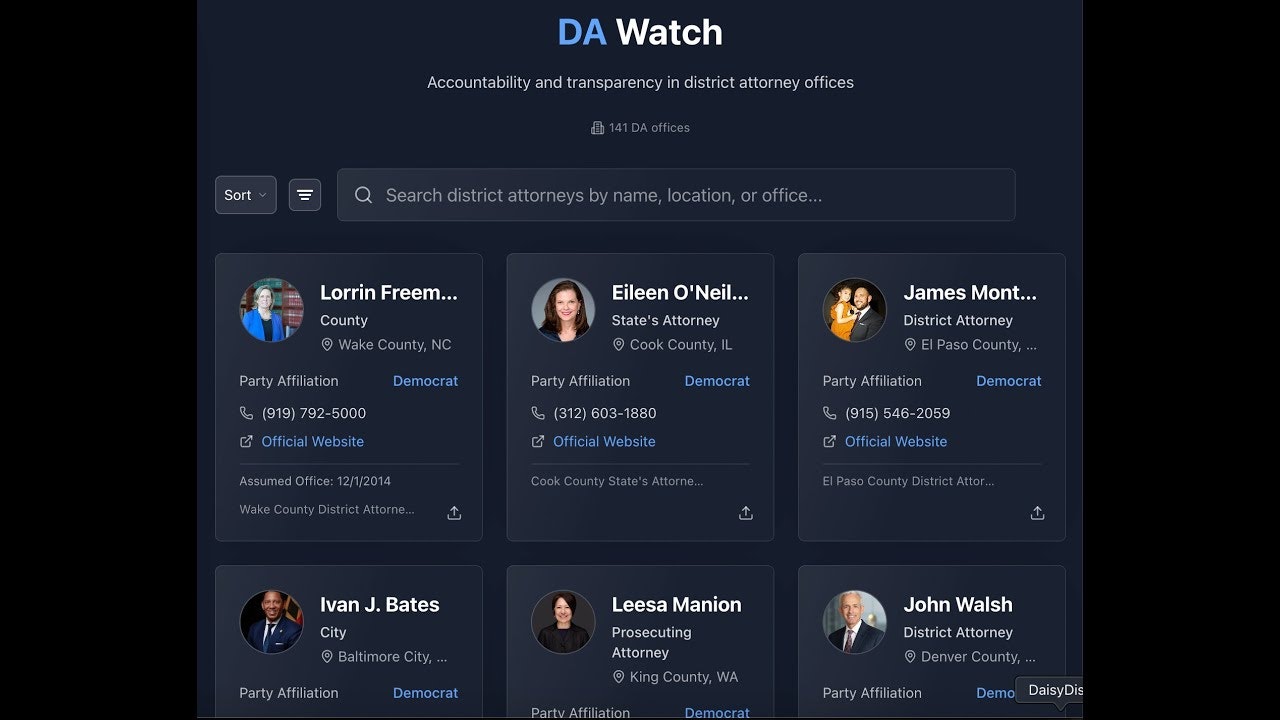Click the phone icon beside (915) 546-2059
Image resolution: width=1280 pixels, height=720 pixels.
(x=829, y=413)
